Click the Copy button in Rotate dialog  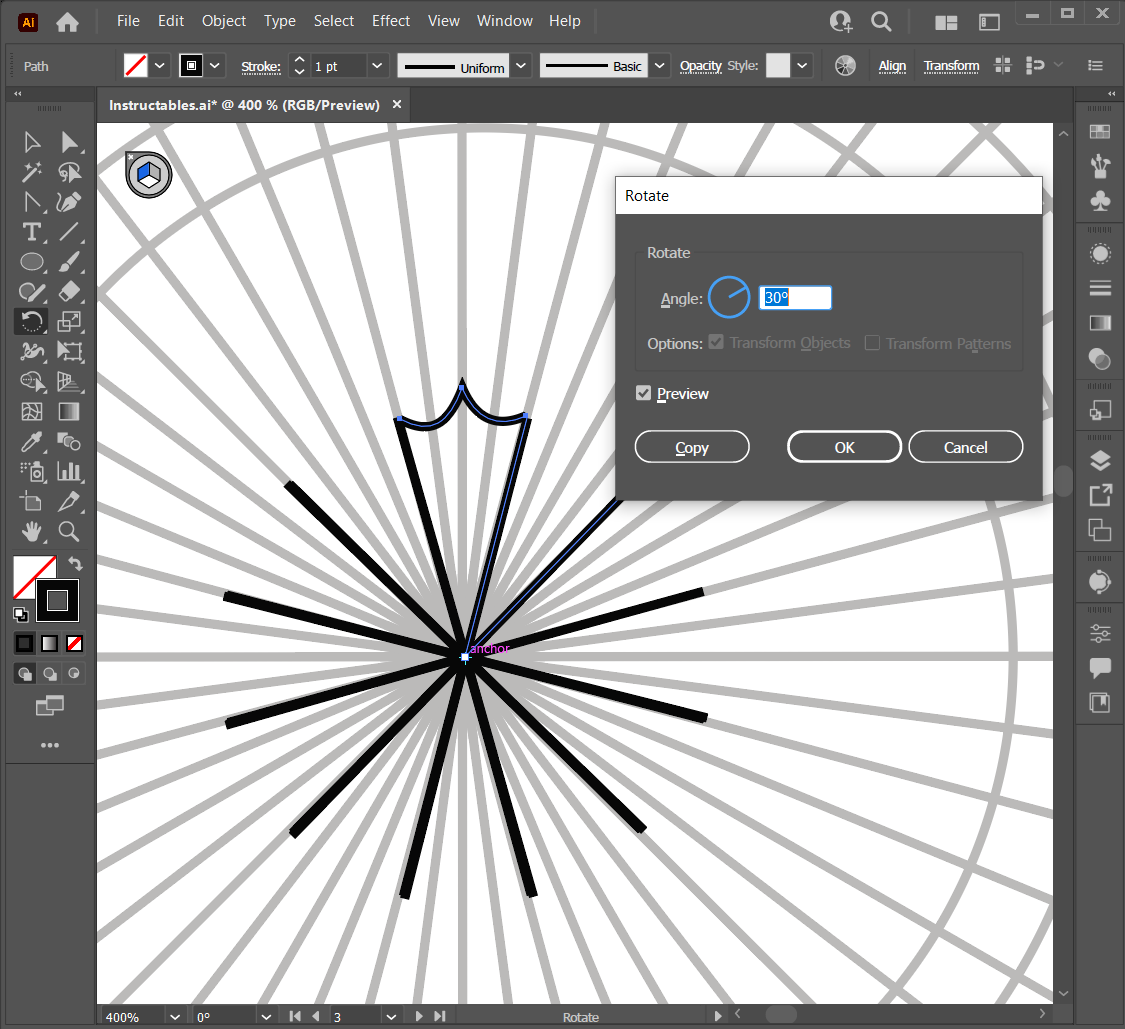point(692,447)
